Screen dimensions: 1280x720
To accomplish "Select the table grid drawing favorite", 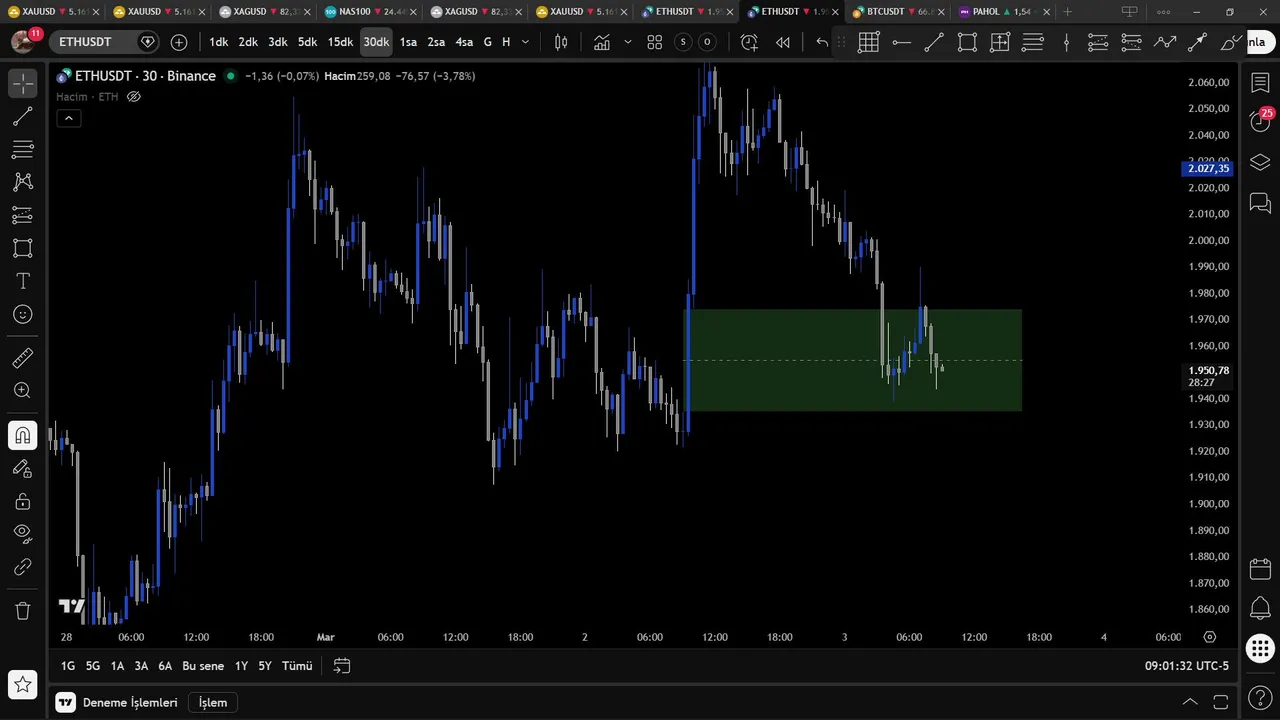I will 868,42.
